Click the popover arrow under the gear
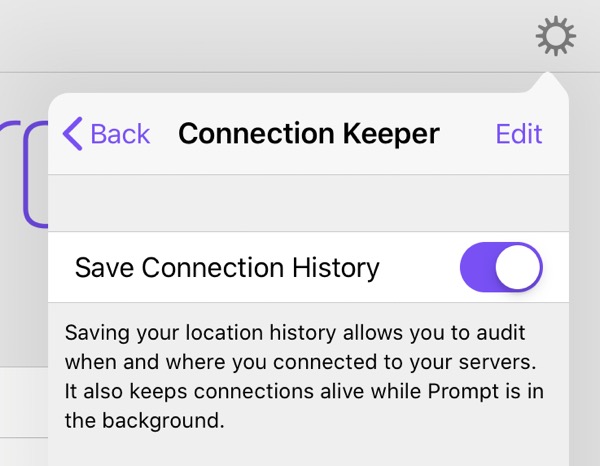 pos(547,82)
